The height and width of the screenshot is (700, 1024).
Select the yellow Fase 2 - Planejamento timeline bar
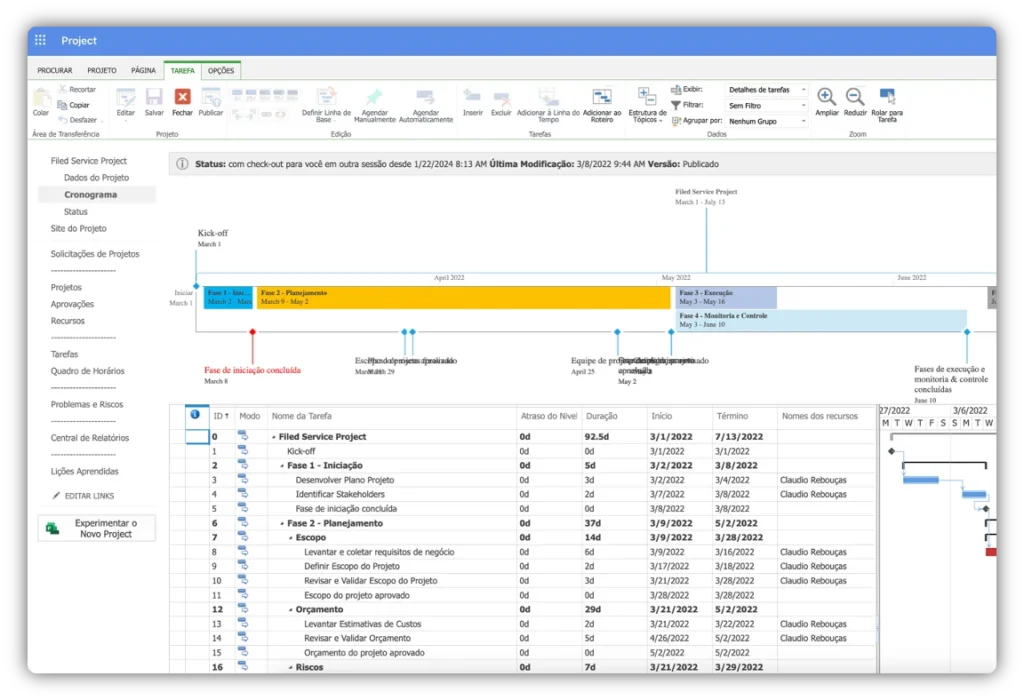[x=462, y=297]
